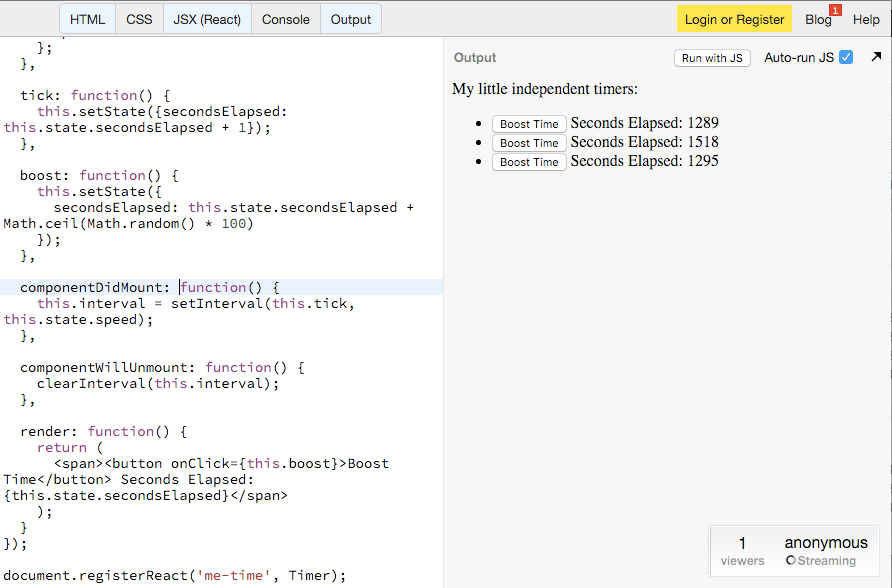892x588 pixels.
Task: Click the My little independent timers heading
Action: click(x=545, y=88)
